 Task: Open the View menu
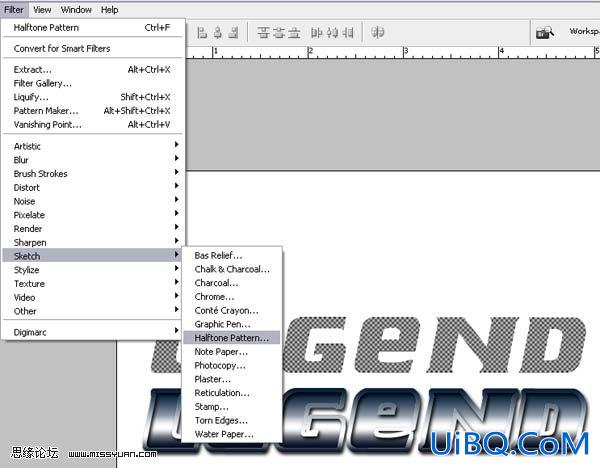[x=42, y=10]
